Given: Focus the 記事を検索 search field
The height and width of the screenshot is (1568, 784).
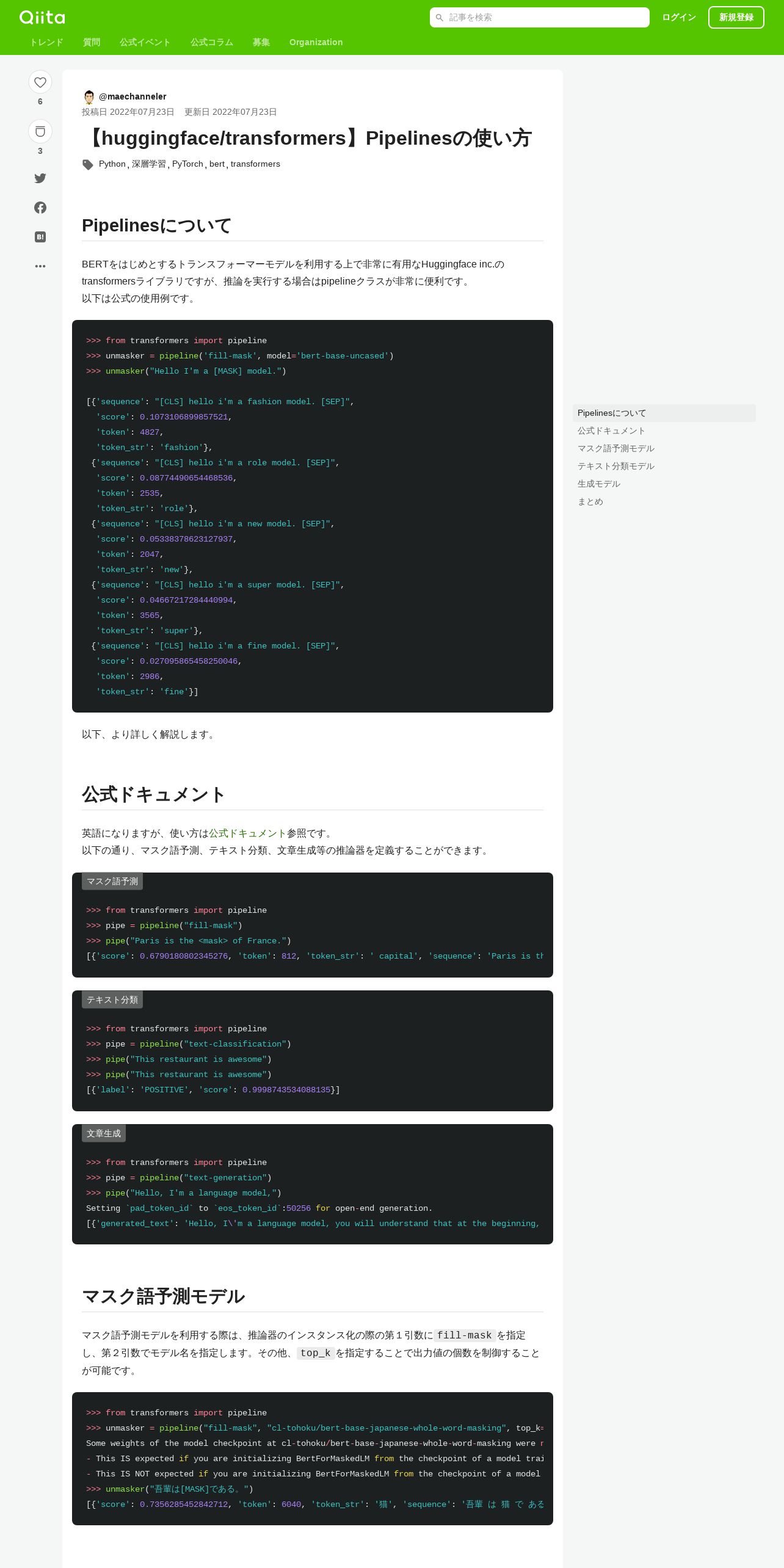Looking at the screenshot, I should [x=540, y=18].
